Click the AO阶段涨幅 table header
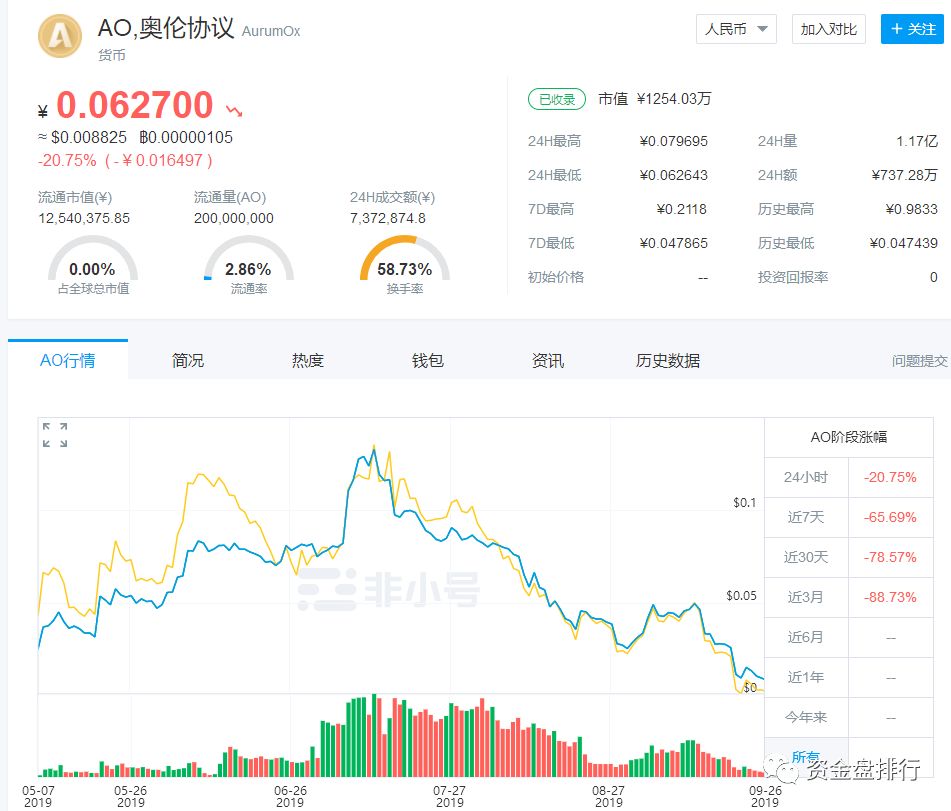Viewport: 951px width, 811px height. click(849, 437)
